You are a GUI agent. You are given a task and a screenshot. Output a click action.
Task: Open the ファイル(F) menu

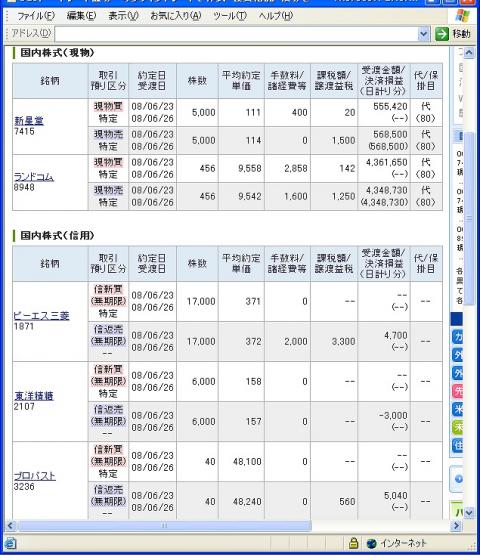36,16
